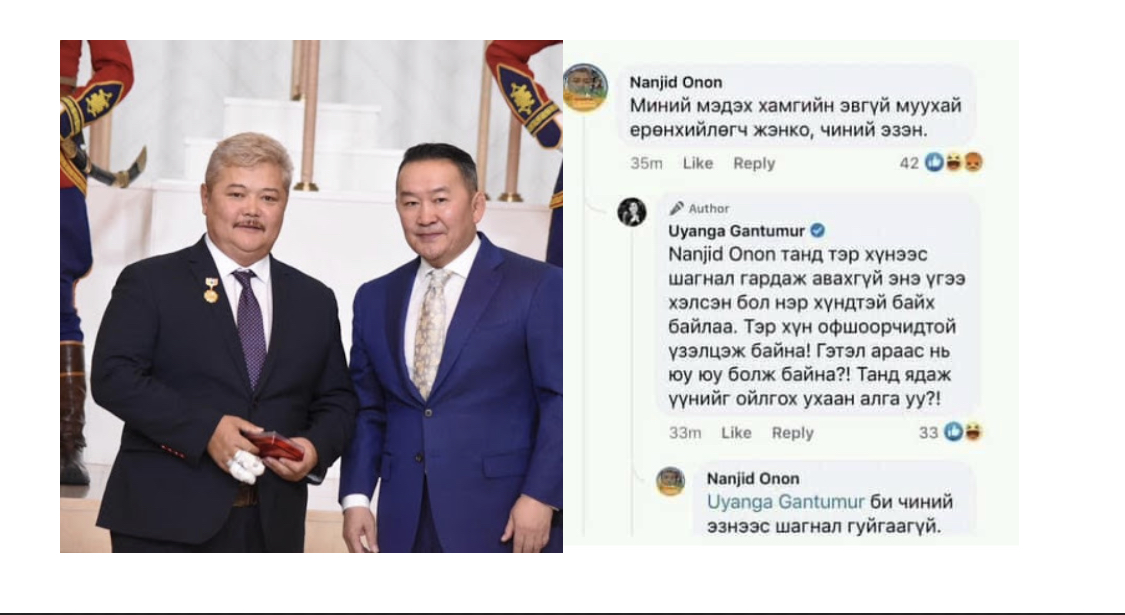The width and height of the screenshot is (1125, 615).
Task: Click Nanjid Onon's small reply avatar
Action: [x=670, y=481]
